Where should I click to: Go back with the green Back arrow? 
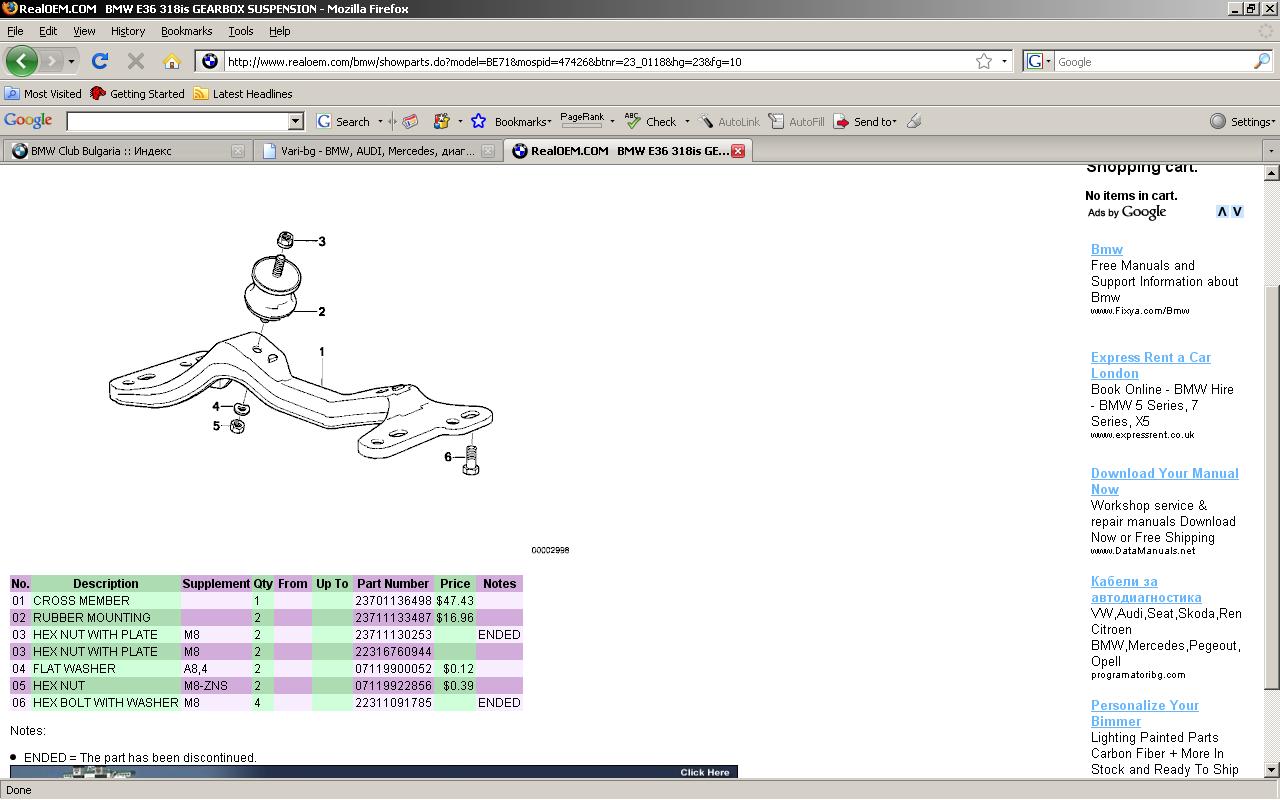point(21,61)
